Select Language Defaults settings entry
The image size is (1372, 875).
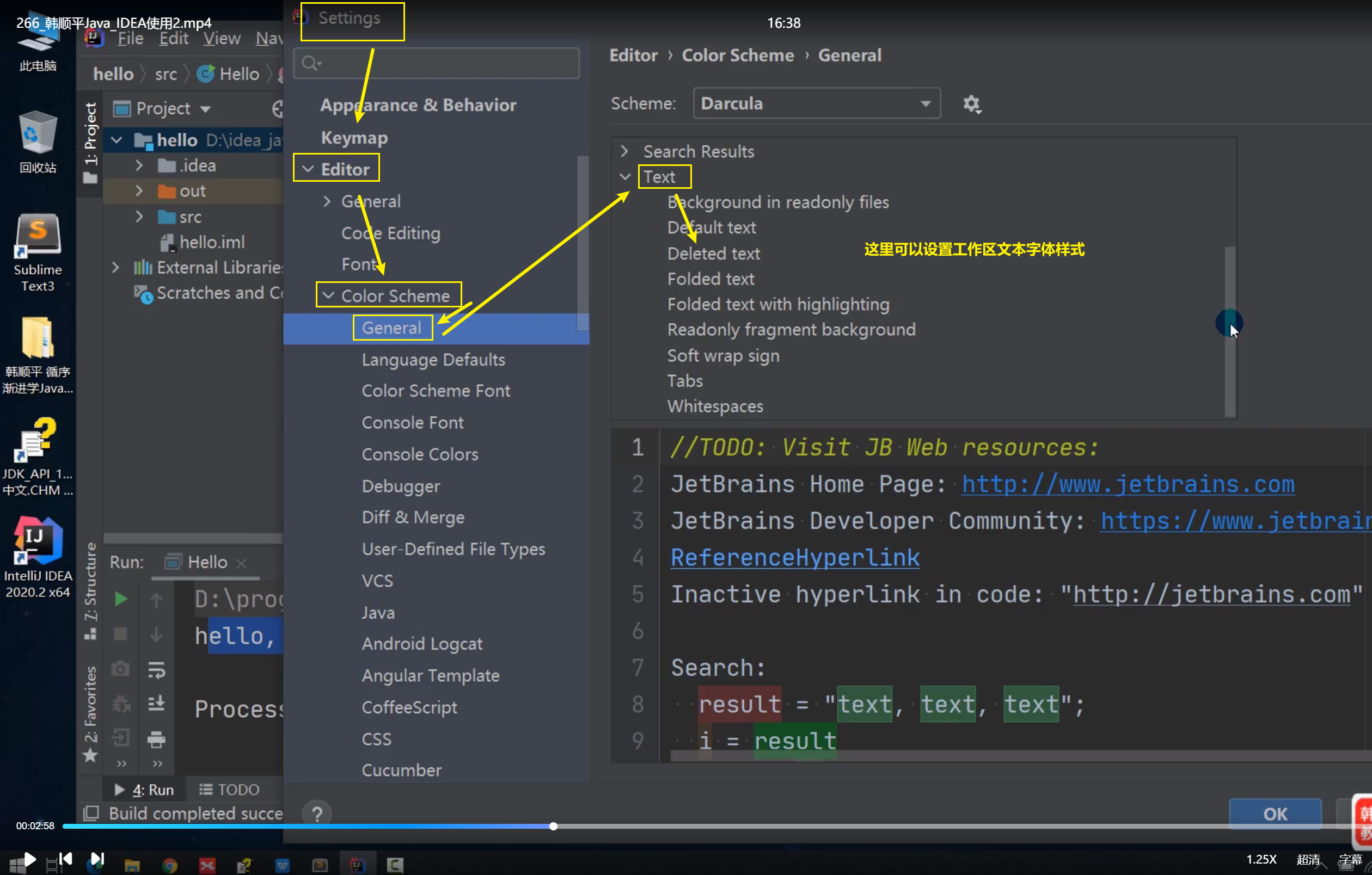click(x=433, y=360)
